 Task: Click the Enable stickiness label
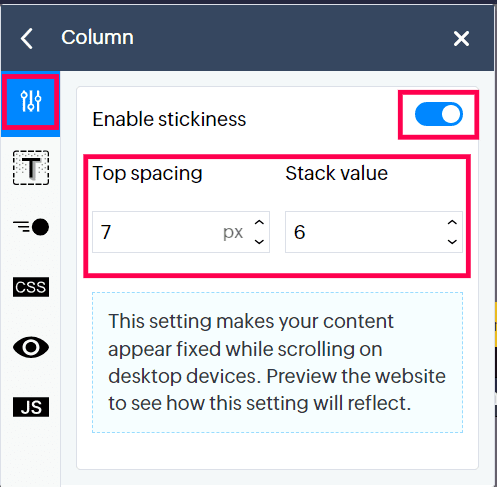point(169,119)
